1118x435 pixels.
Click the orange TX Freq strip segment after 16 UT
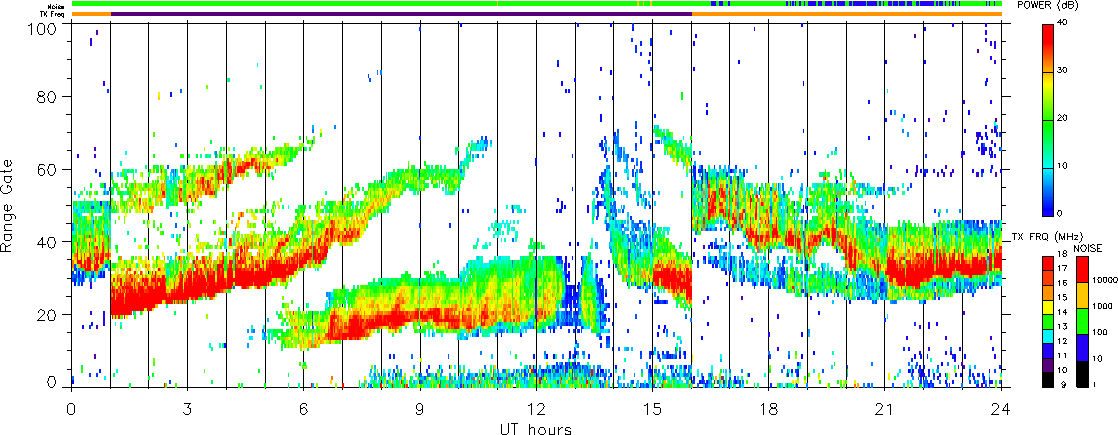(x=847, y=14)
